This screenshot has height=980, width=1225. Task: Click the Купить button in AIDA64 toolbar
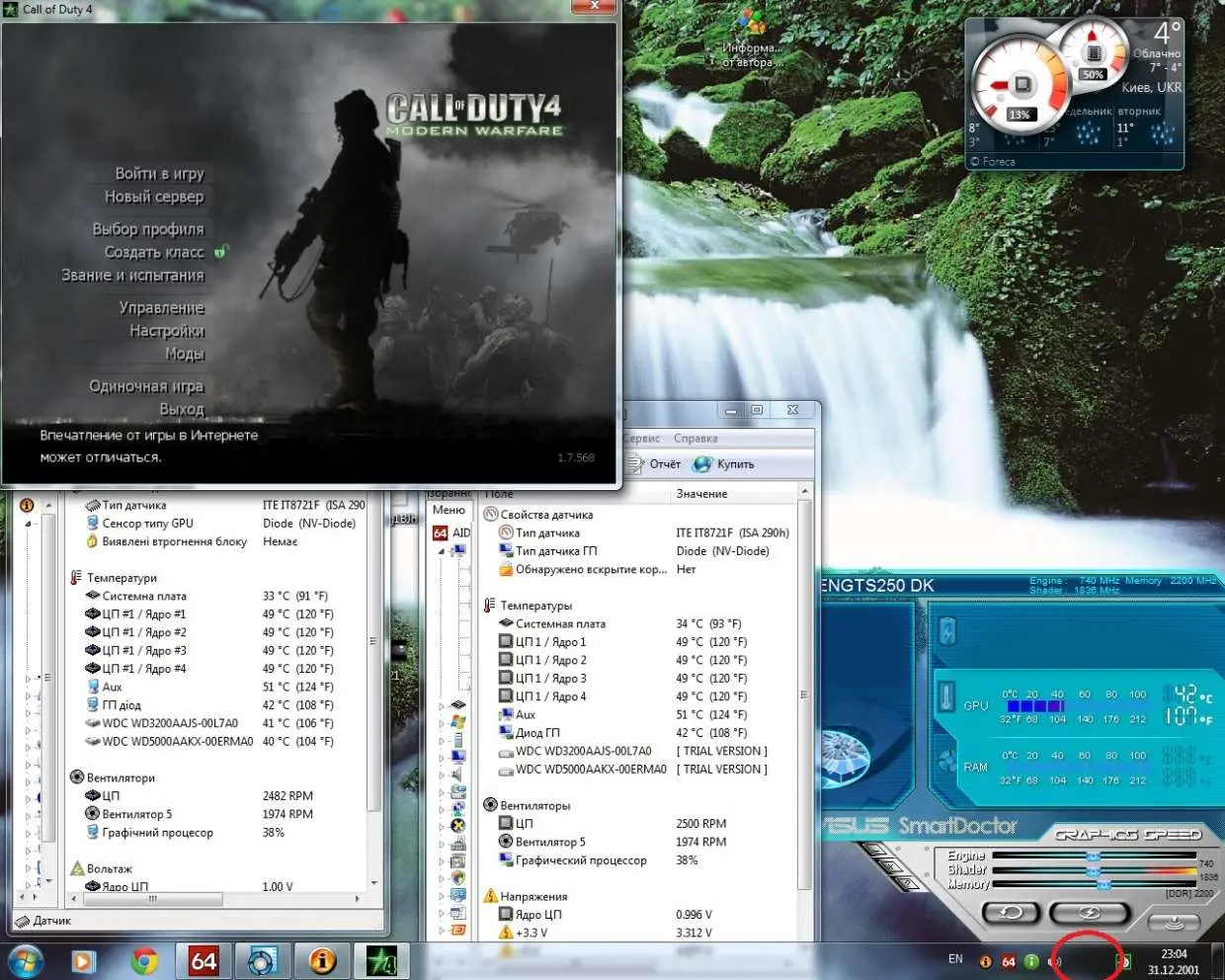(724, 464)
